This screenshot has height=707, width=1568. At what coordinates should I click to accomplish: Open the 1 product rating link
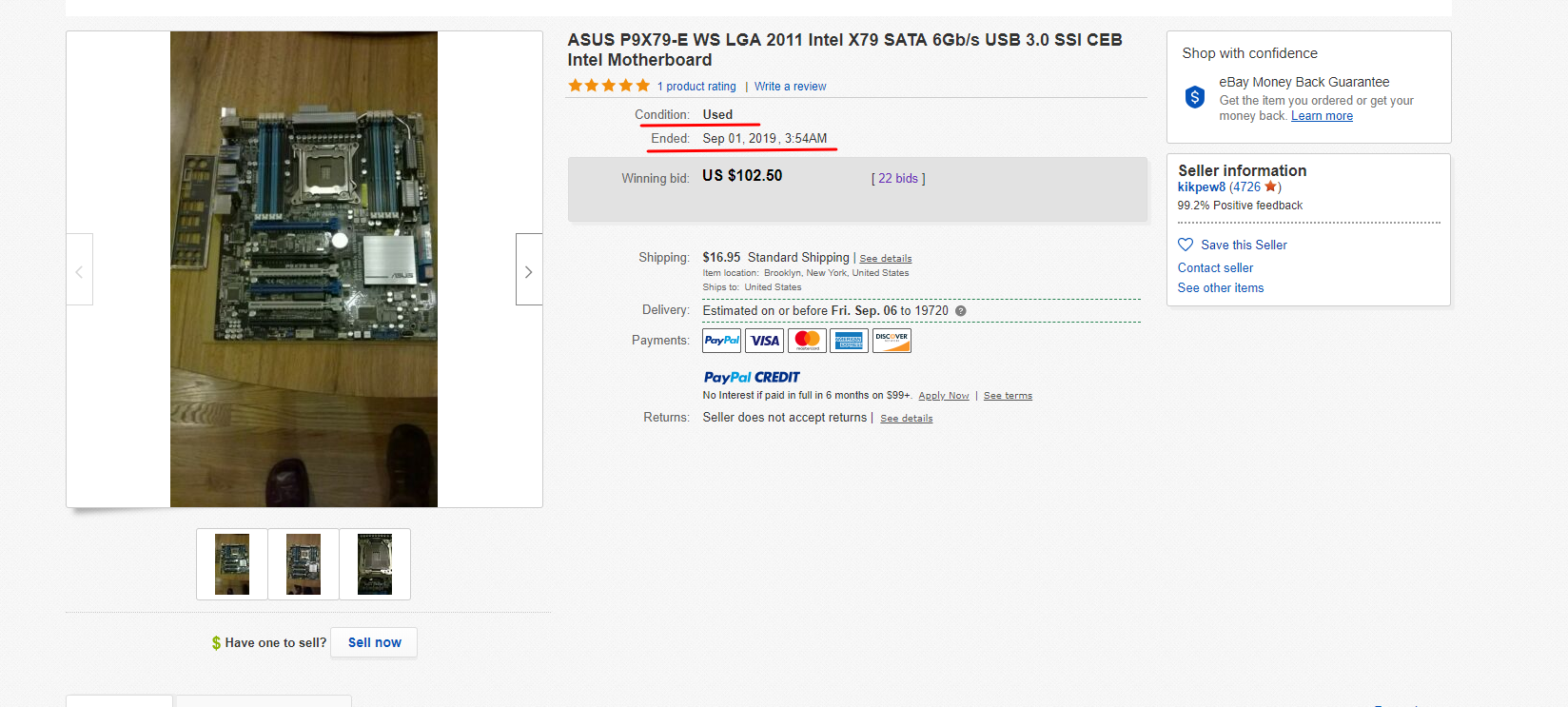click(x=696, y=87)
